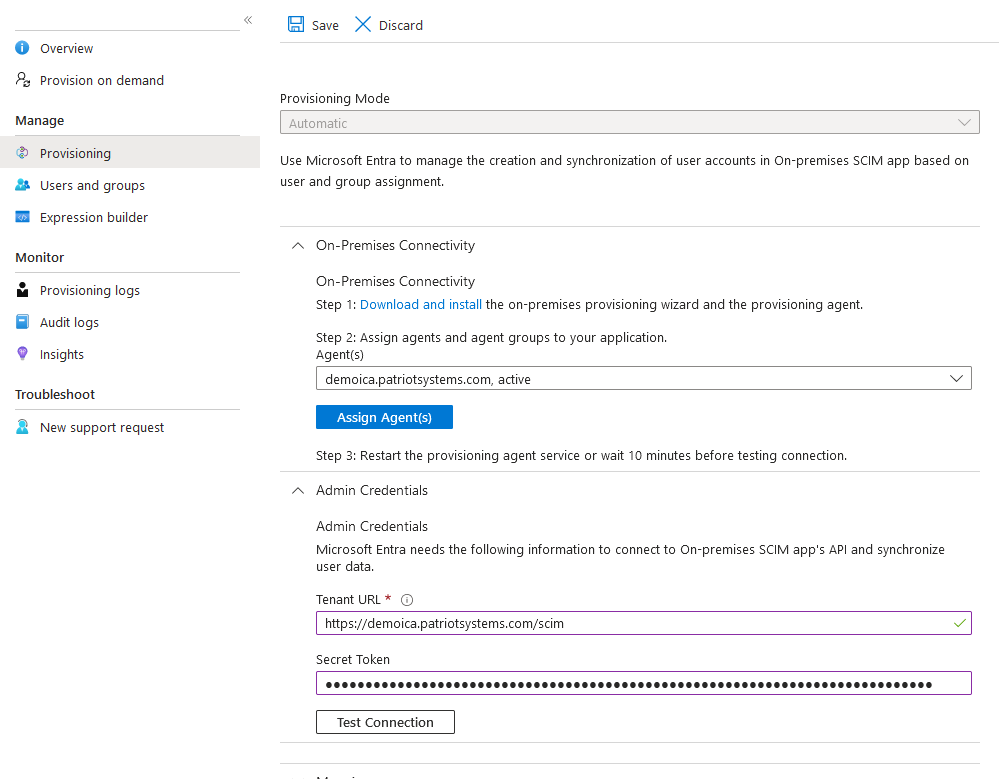Click the Discard button label
The height and width of the screenshot is (779, 999).
tap(401, 25)
